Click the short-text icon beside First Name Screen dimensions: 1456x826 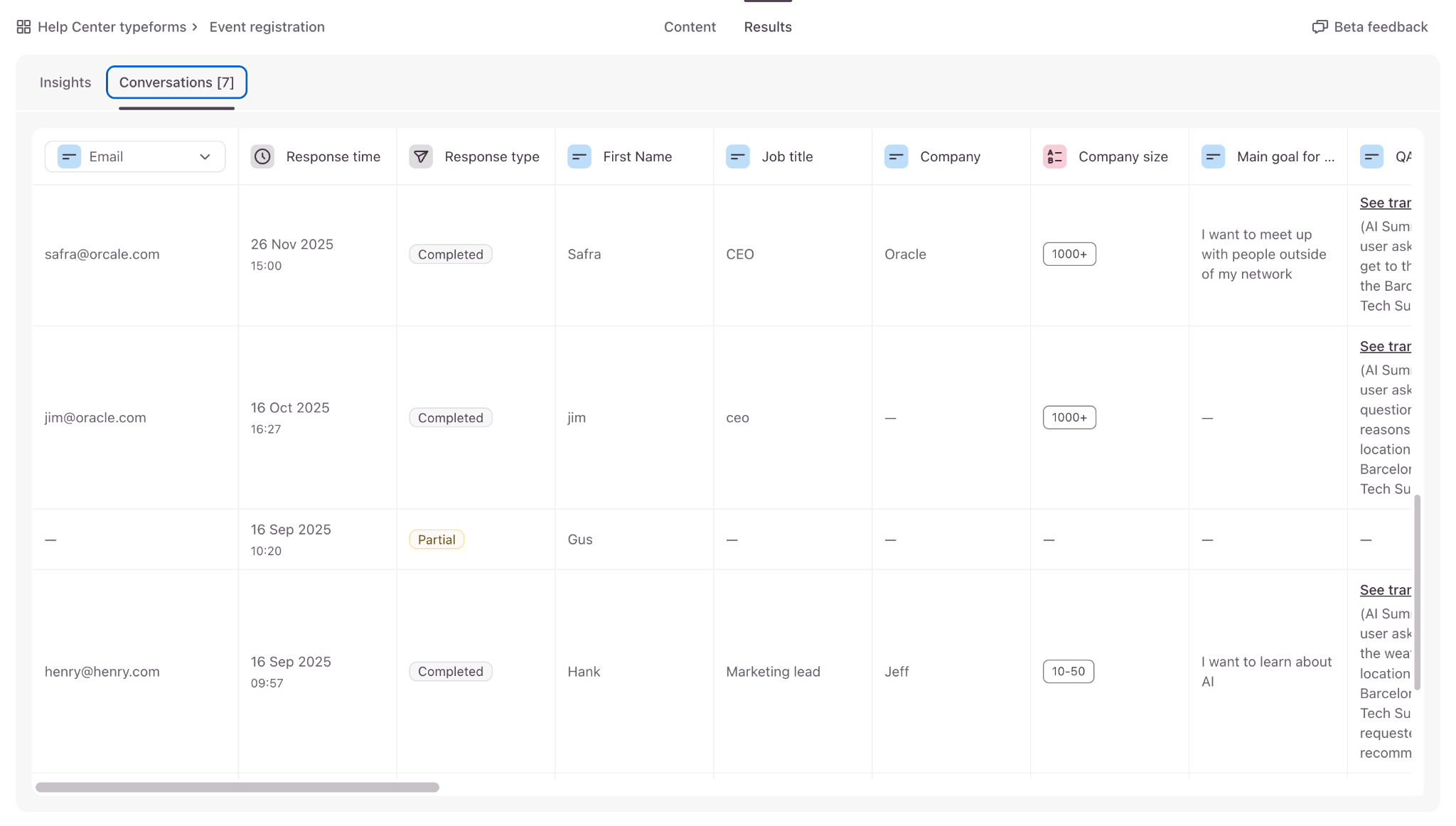(x=579, y=156)
